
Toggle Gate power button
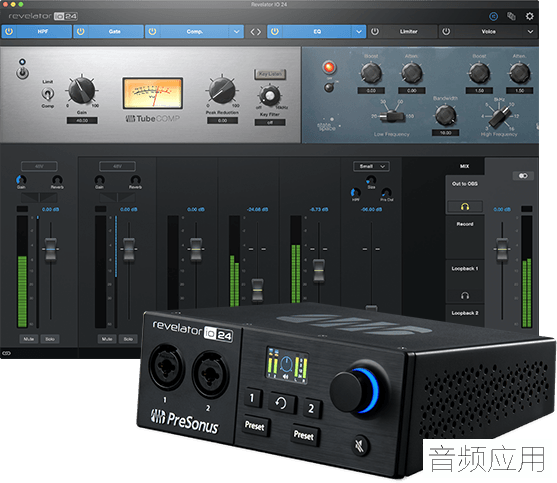81,31
